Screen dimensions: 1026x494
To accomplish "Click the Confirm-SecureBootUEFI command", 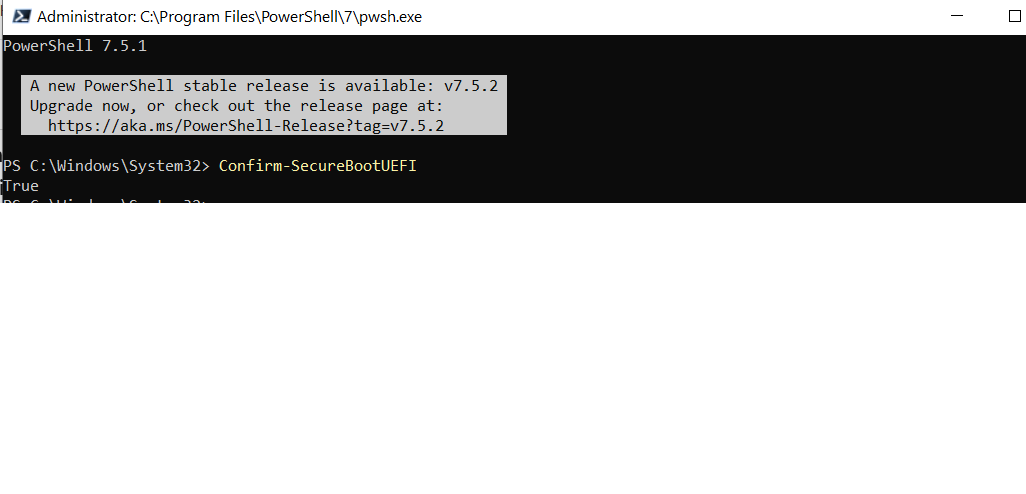I will [x=317, y=166].
